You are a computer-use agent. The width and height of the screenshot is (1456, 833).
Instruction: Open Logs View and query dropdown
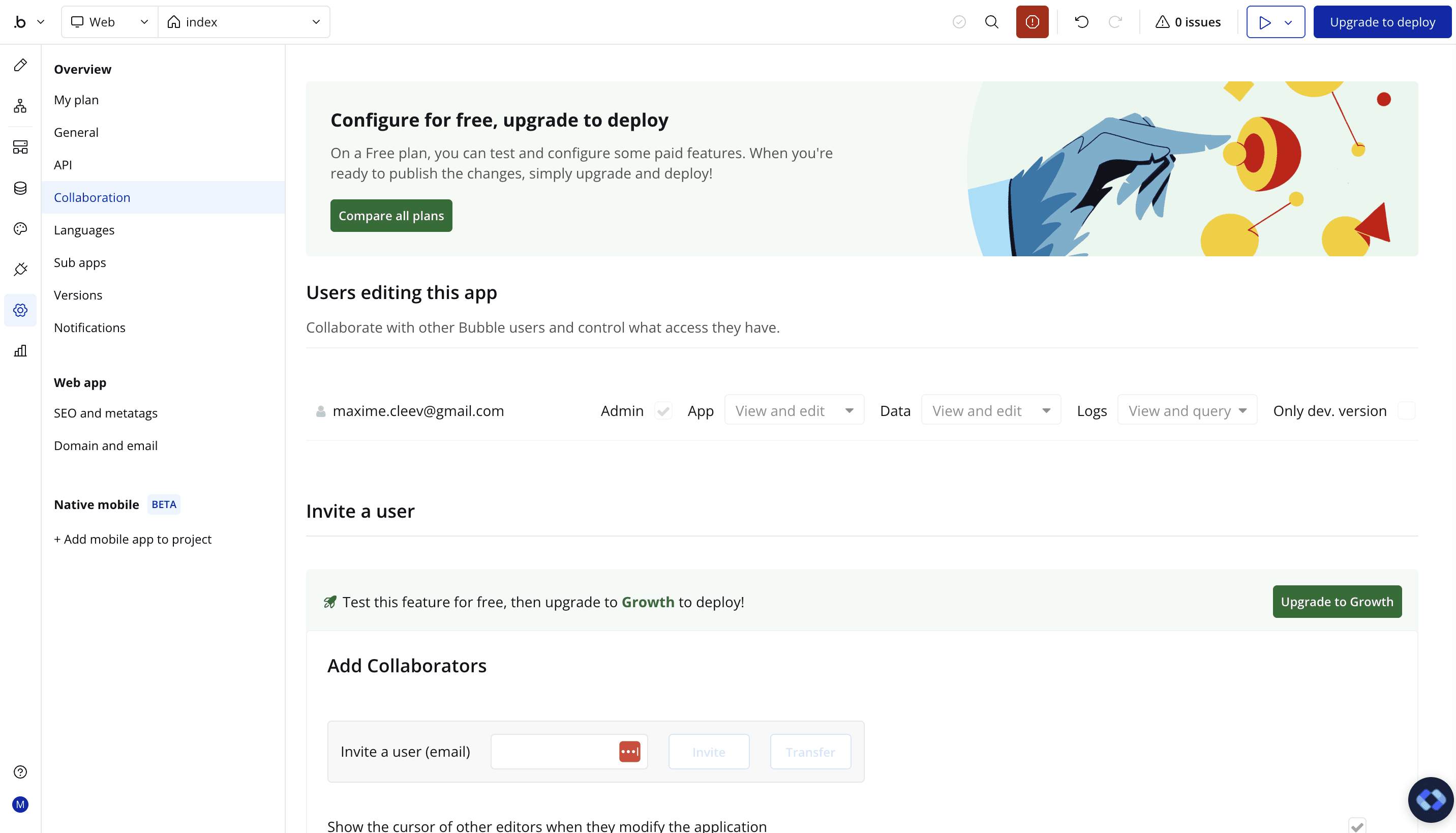1187,410
